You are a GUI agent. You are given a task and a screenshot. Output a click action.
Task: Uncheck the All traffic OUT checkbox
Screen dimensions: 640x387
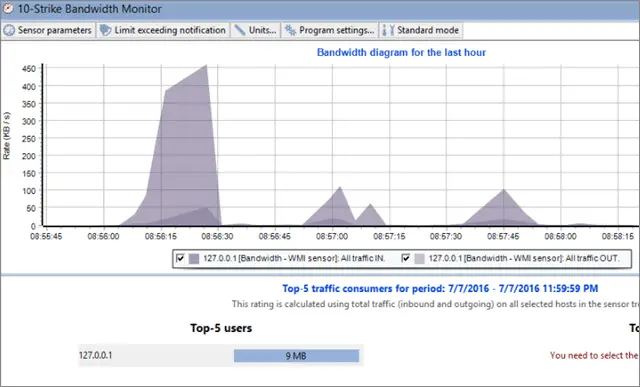[x=405, y=258]
